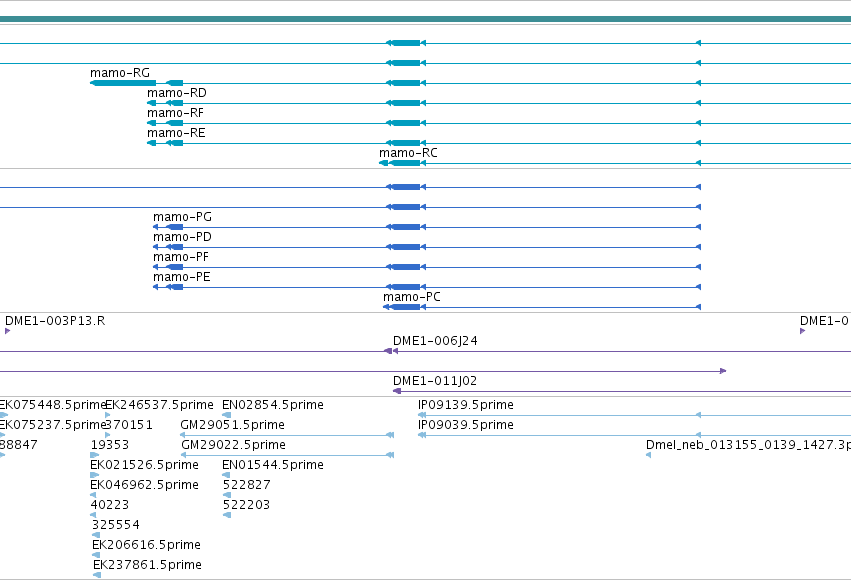
Task: Click the EK021526.5prime EST label
Action: click(x=144, y=465)
